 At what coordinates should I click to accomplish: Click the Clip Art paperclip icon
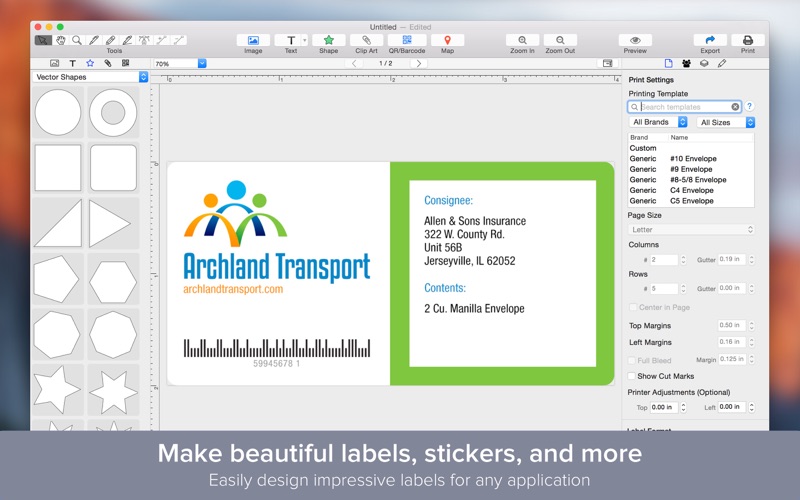pos(367,40)
